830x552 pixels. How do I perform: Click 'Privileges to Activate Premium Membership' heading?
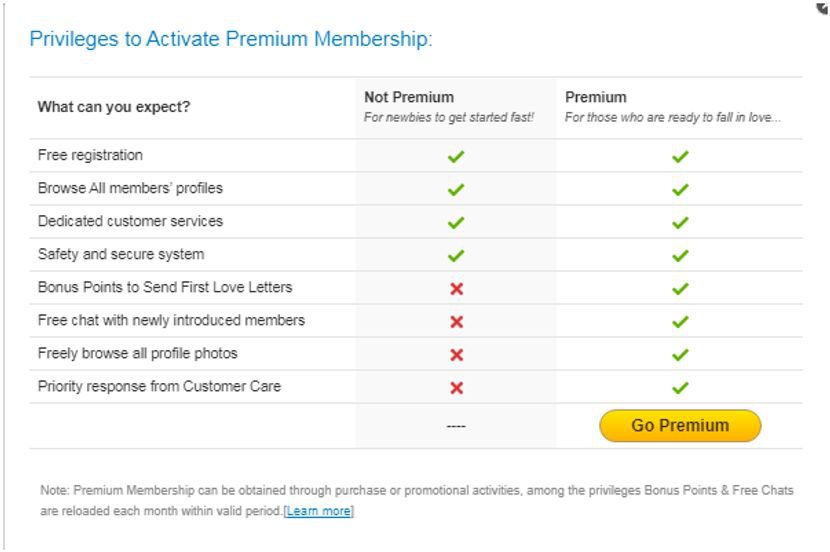(x=230, y=40)
